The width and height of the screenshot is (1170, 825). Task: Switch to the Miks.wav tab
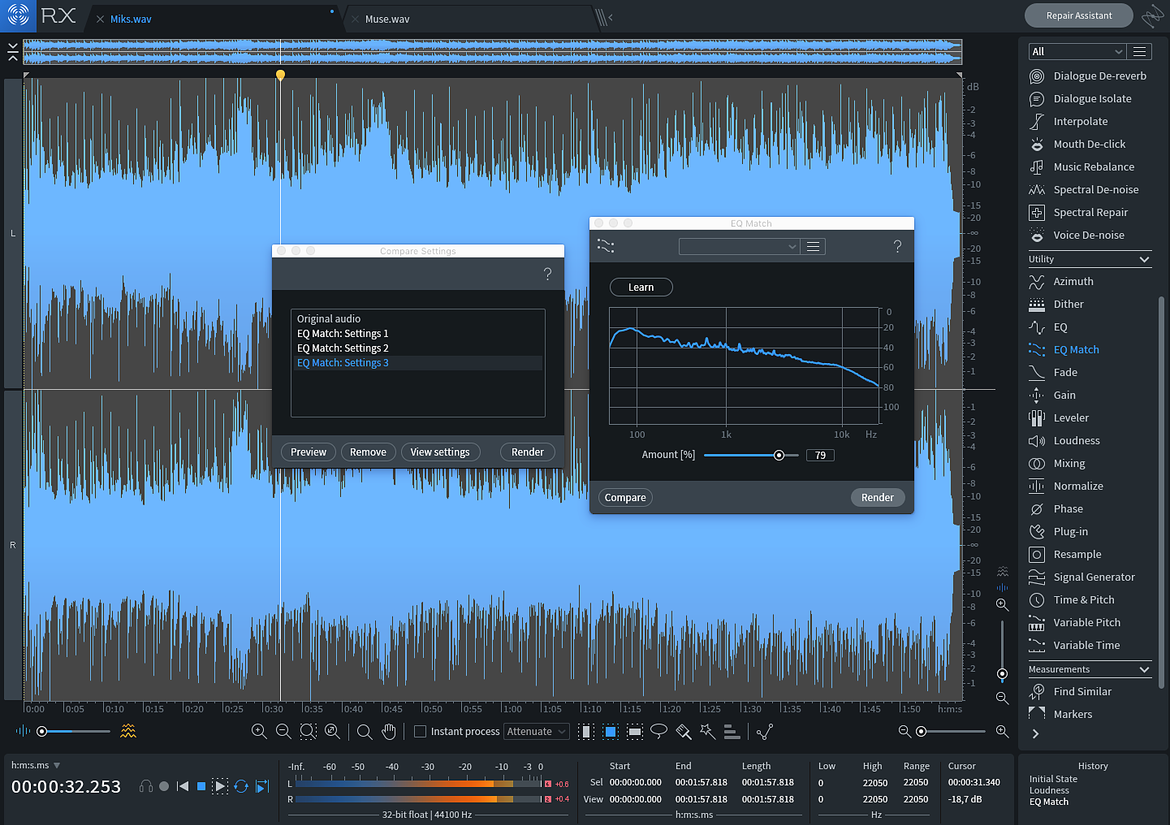131,19
